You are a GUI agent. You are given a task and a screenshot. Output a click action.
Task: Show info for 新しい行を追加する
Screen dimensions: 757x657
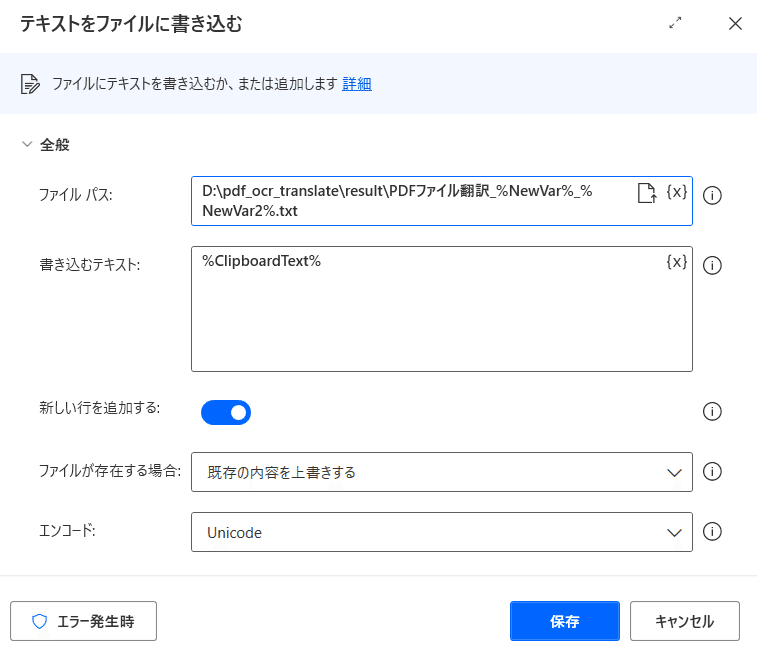pyautogui.click(x=712, y=411)
